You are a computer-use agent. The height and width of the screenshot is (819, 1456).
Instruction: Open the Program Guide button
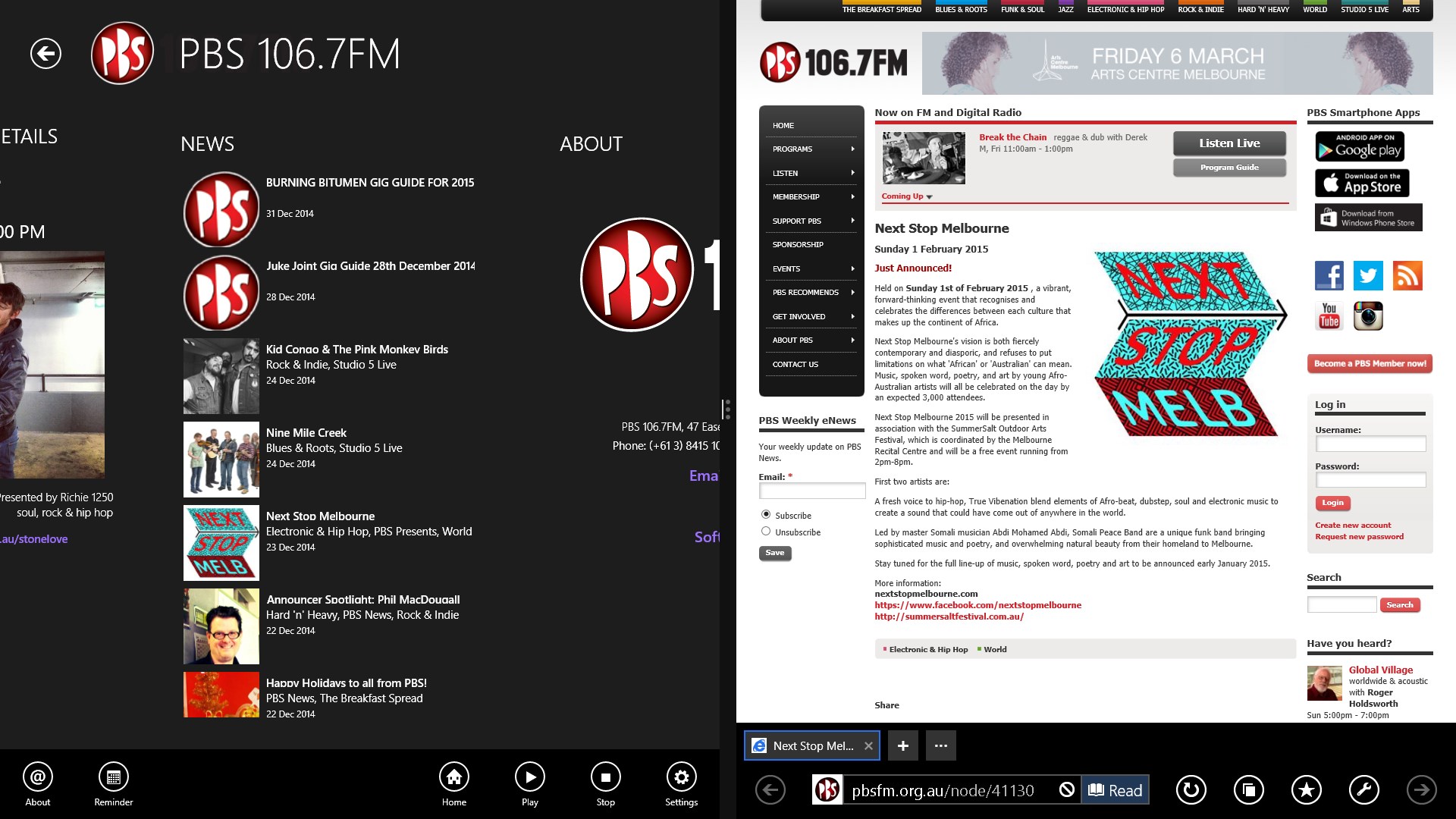(1229, 167)
